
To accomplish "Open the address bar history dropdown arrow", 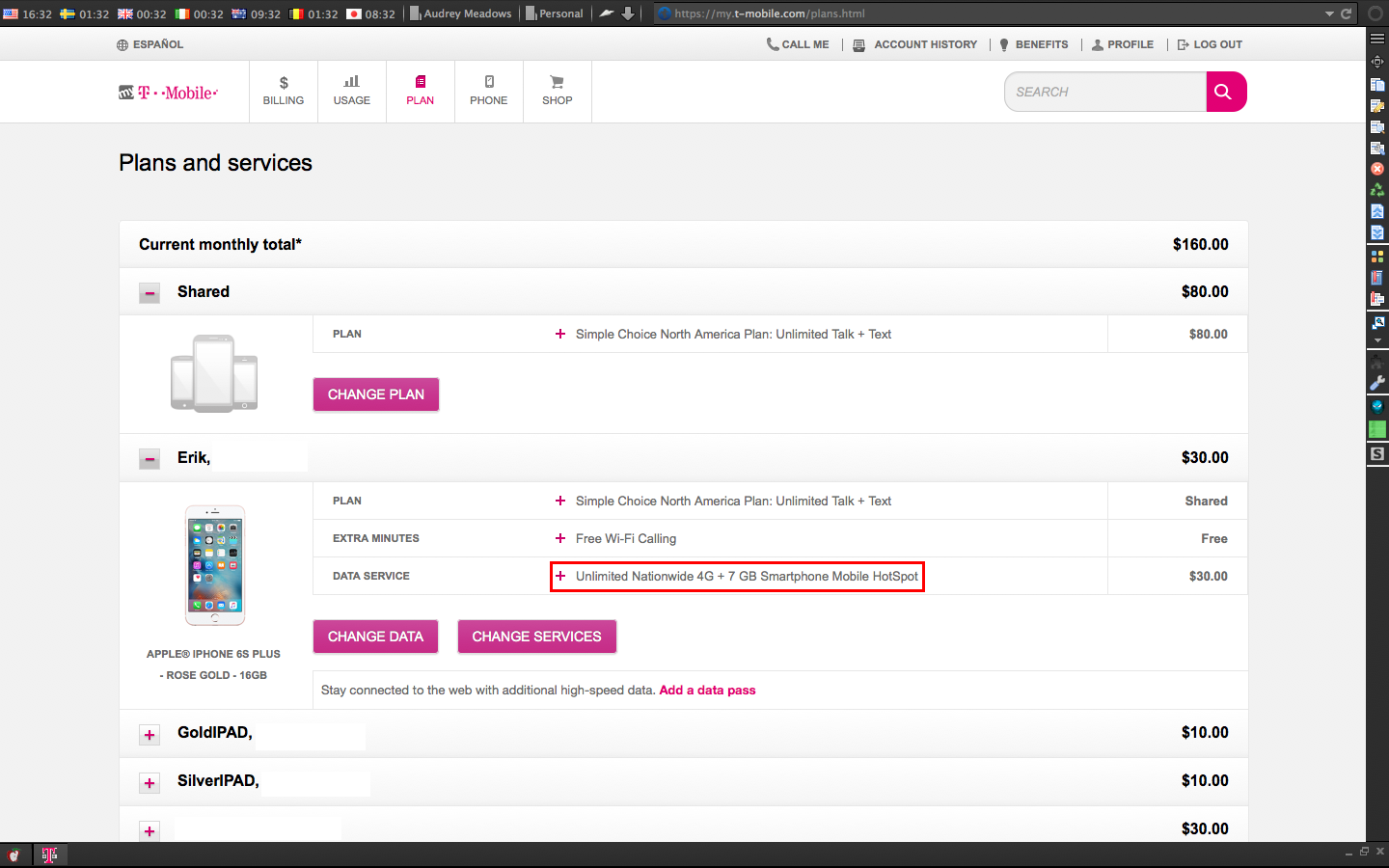I will pos(1330,14).
